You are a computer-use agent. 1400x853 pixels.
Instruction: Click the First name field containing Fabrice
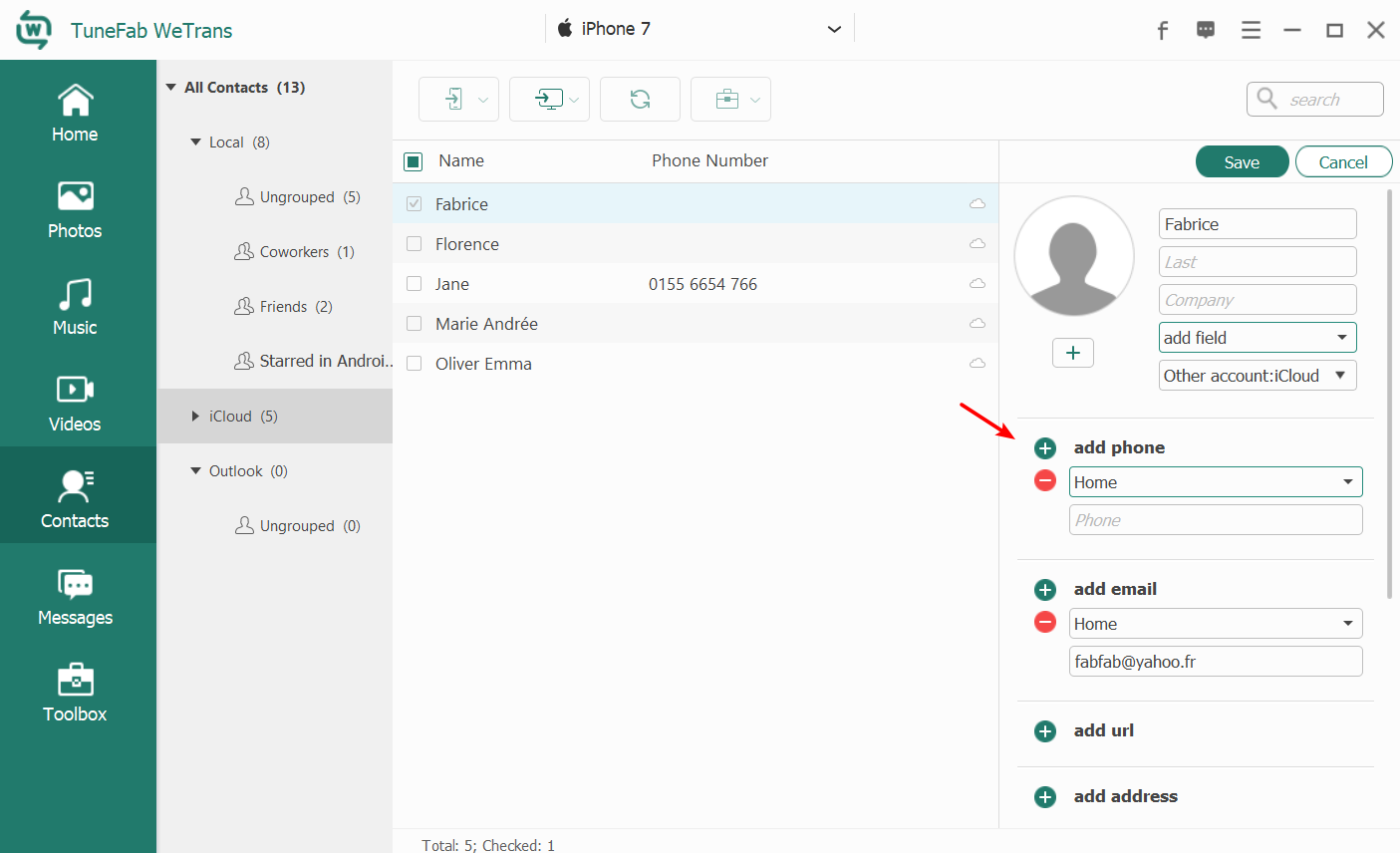(1258, 224)
